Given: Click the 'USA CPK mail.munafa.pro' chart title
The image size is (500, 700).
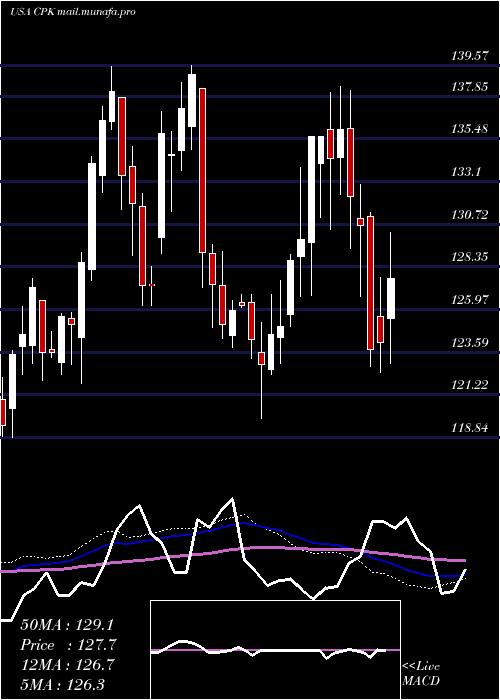Looking at the screenshot, I should tap(72, 12).
